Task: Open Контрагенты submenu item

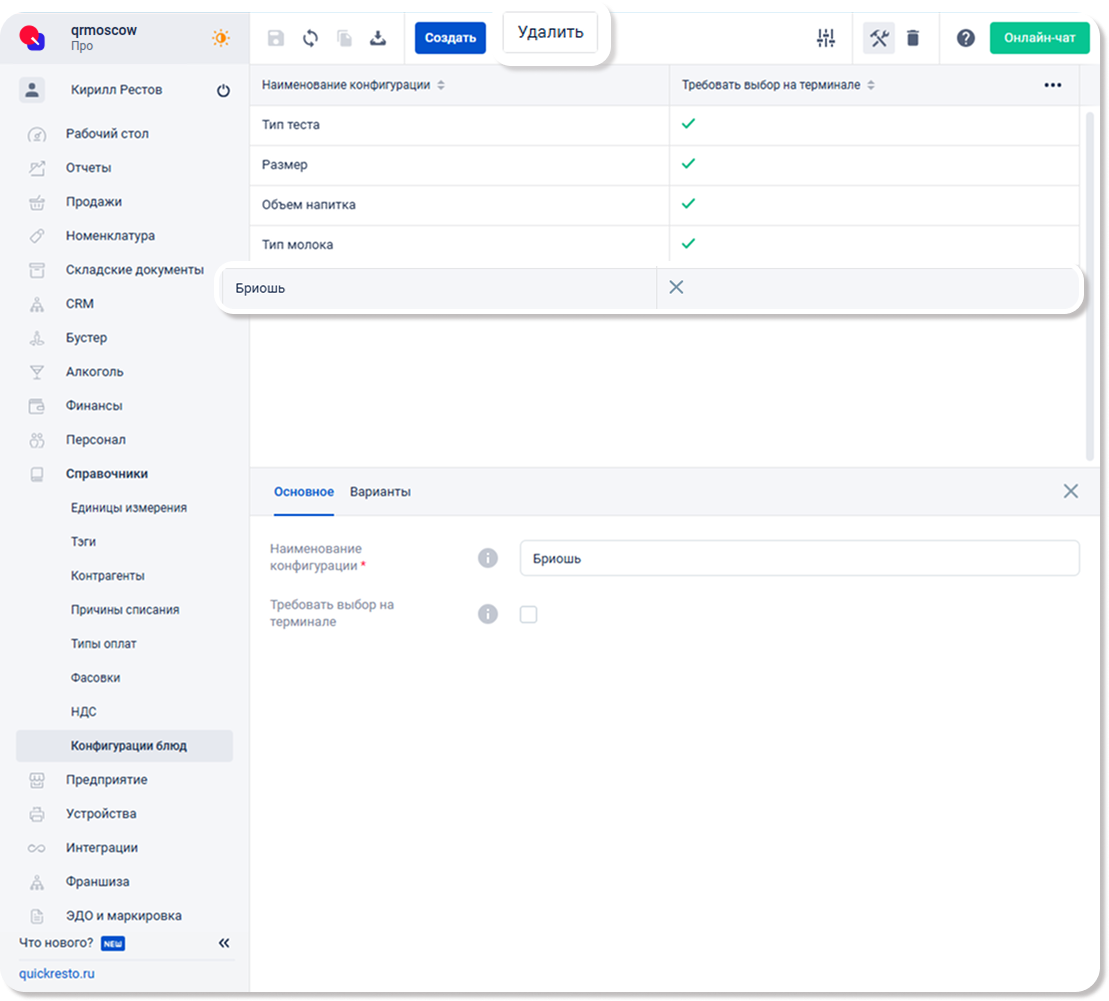Action: pyautogui.click(x=108, y=575)
